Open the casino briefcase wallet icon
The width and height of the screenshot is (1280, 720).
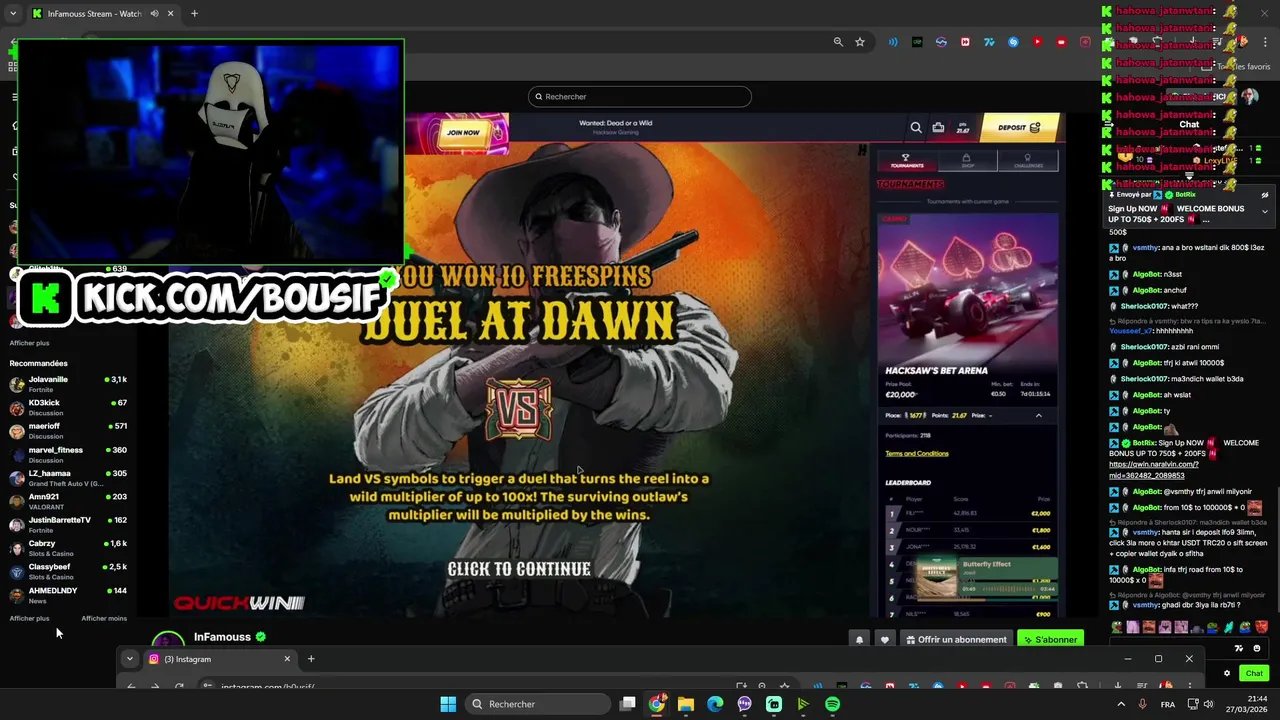[x=938, y=127]
